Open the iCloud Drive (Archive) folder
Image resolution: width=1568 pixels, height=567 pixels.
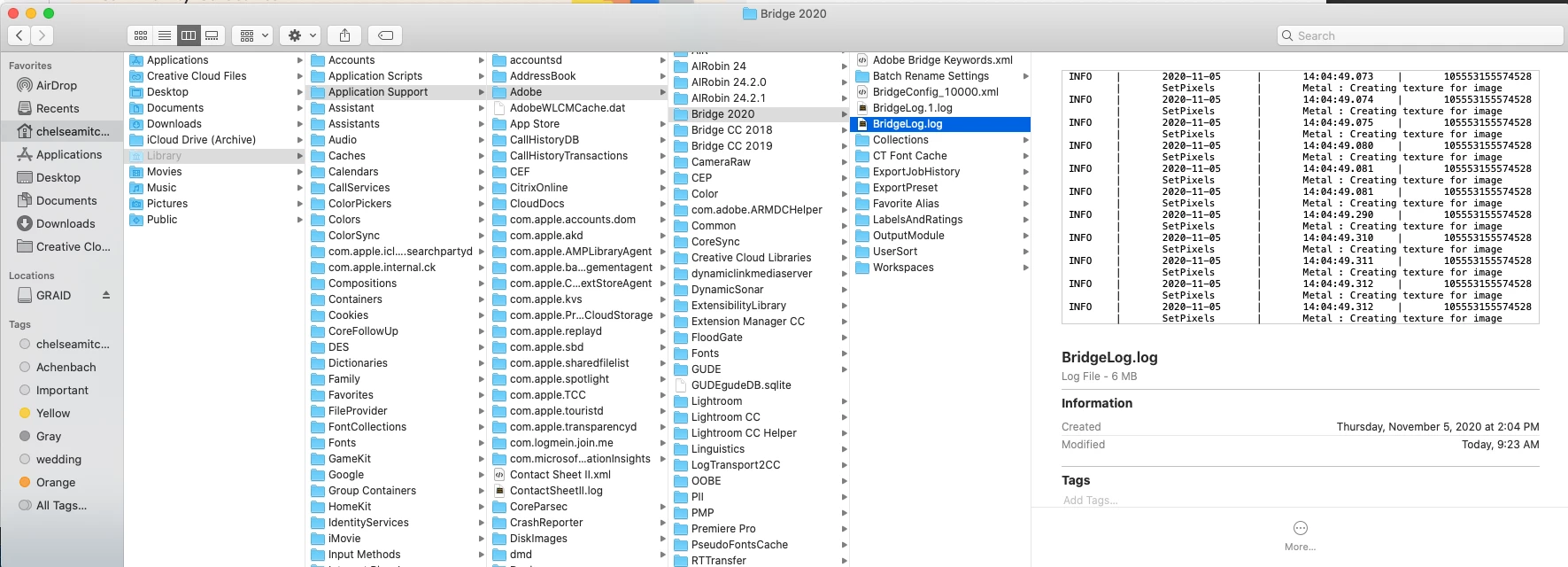(x=216, y=140)
